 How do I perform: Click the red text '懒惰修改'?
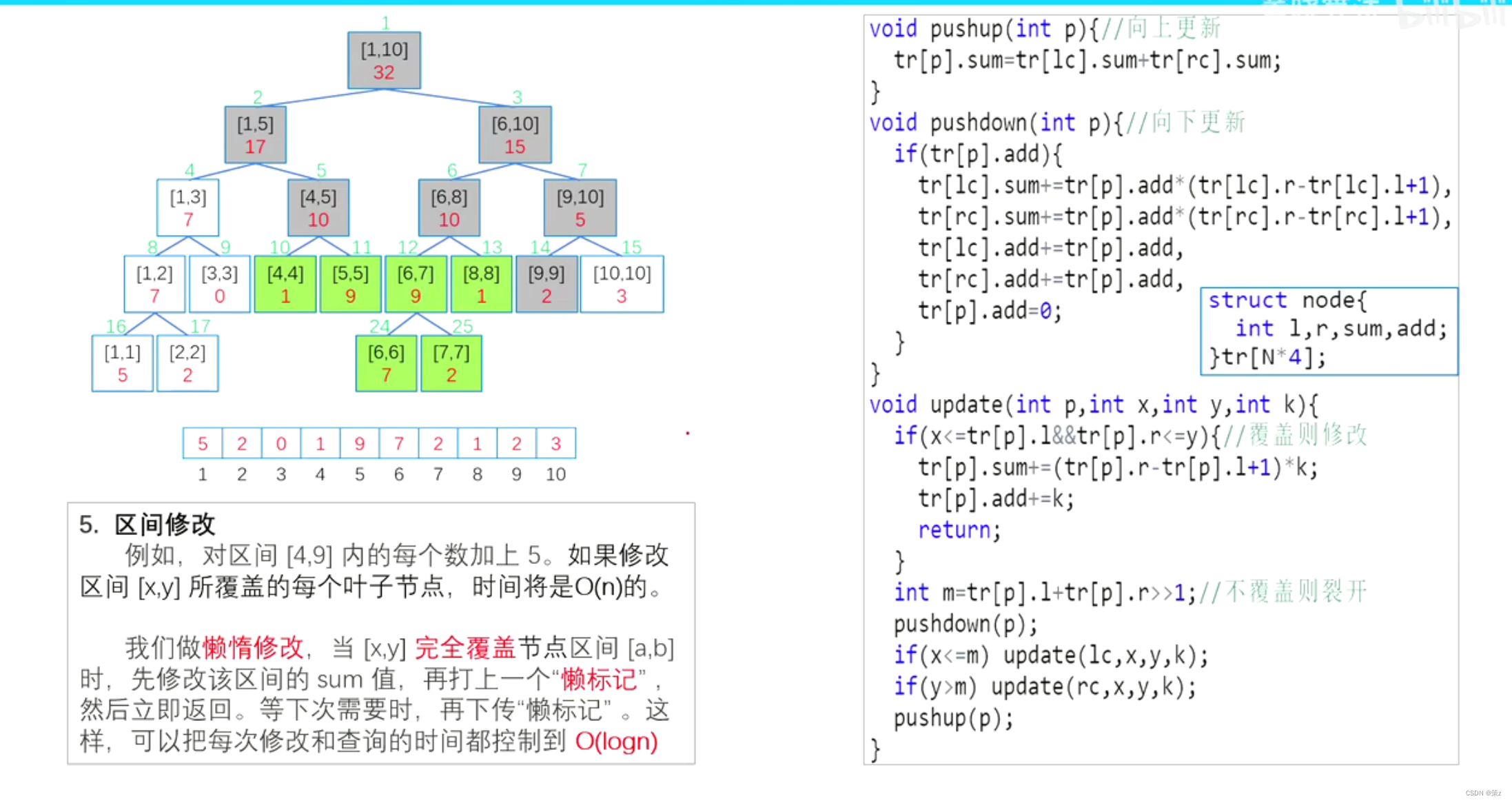(x=254, y=648)
